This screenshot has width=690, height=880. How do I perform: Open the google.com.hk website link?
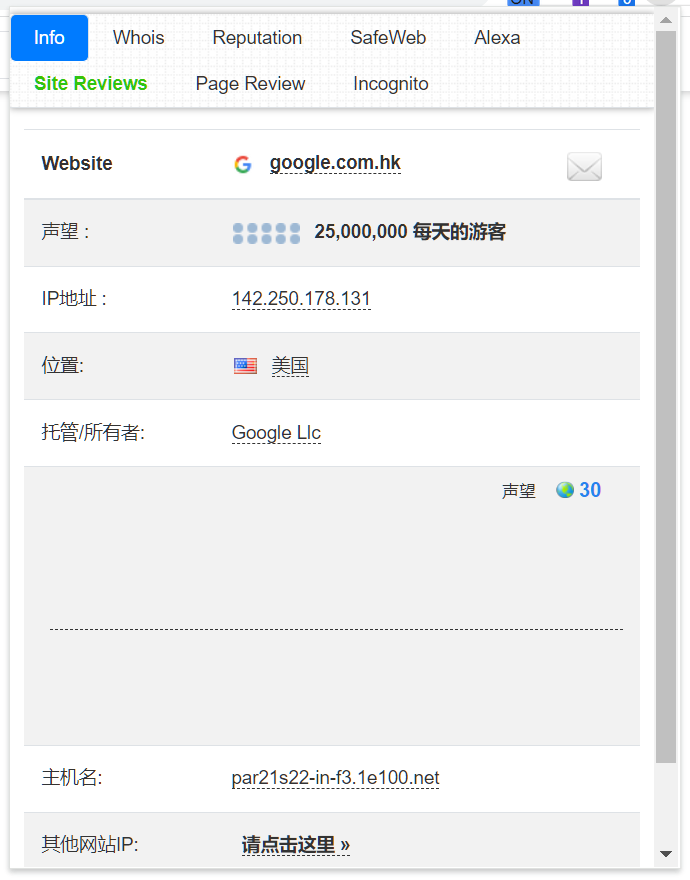tap(335, 164)
